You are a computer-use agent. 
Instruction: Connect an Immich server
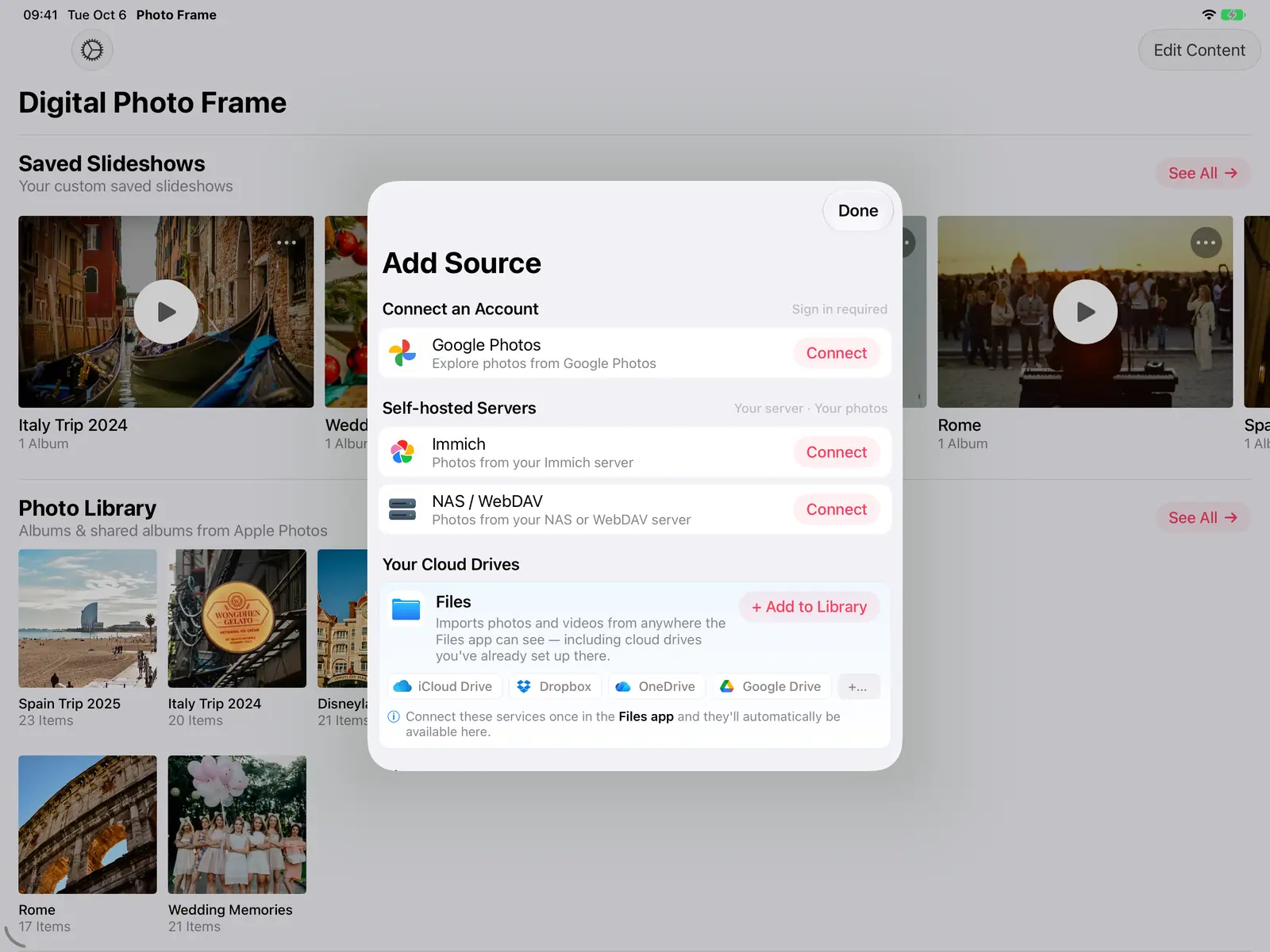[x=837, y=452]
